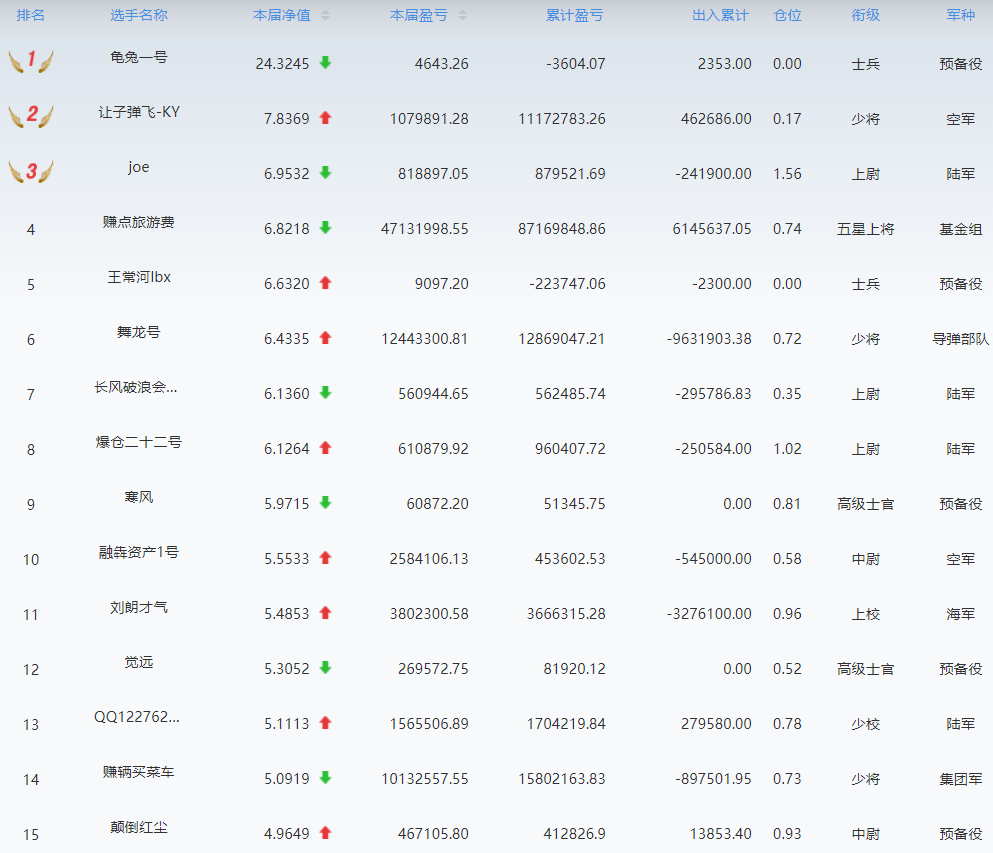Click position value 1.56

tap(787, 174)
